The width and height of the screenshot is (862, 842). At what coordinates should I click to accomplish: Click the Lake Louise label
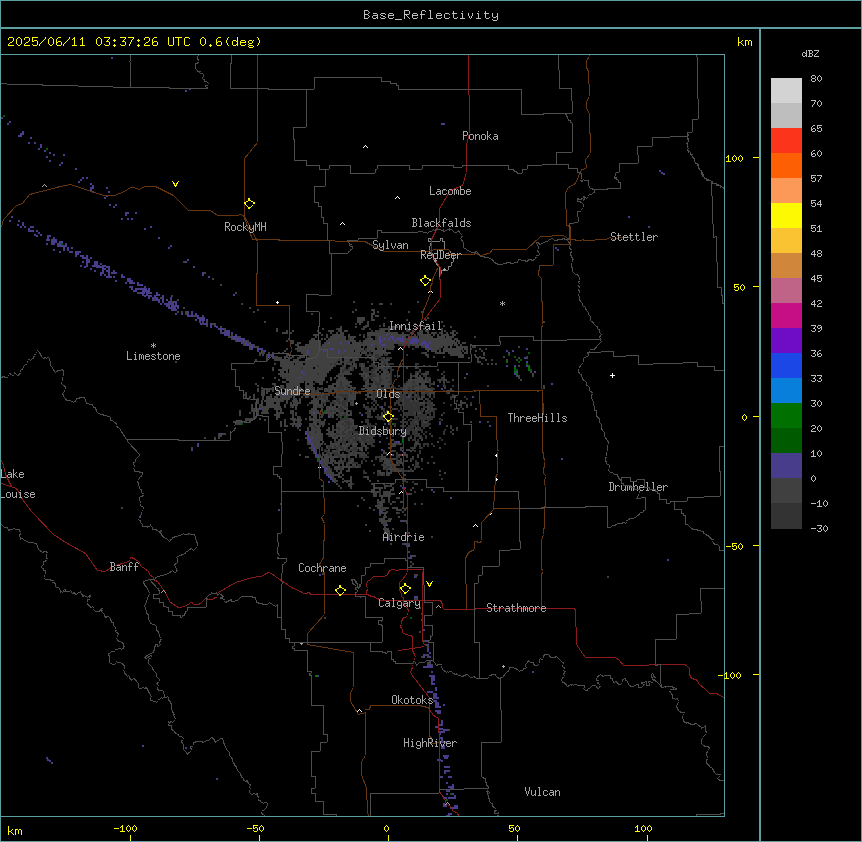18,484
